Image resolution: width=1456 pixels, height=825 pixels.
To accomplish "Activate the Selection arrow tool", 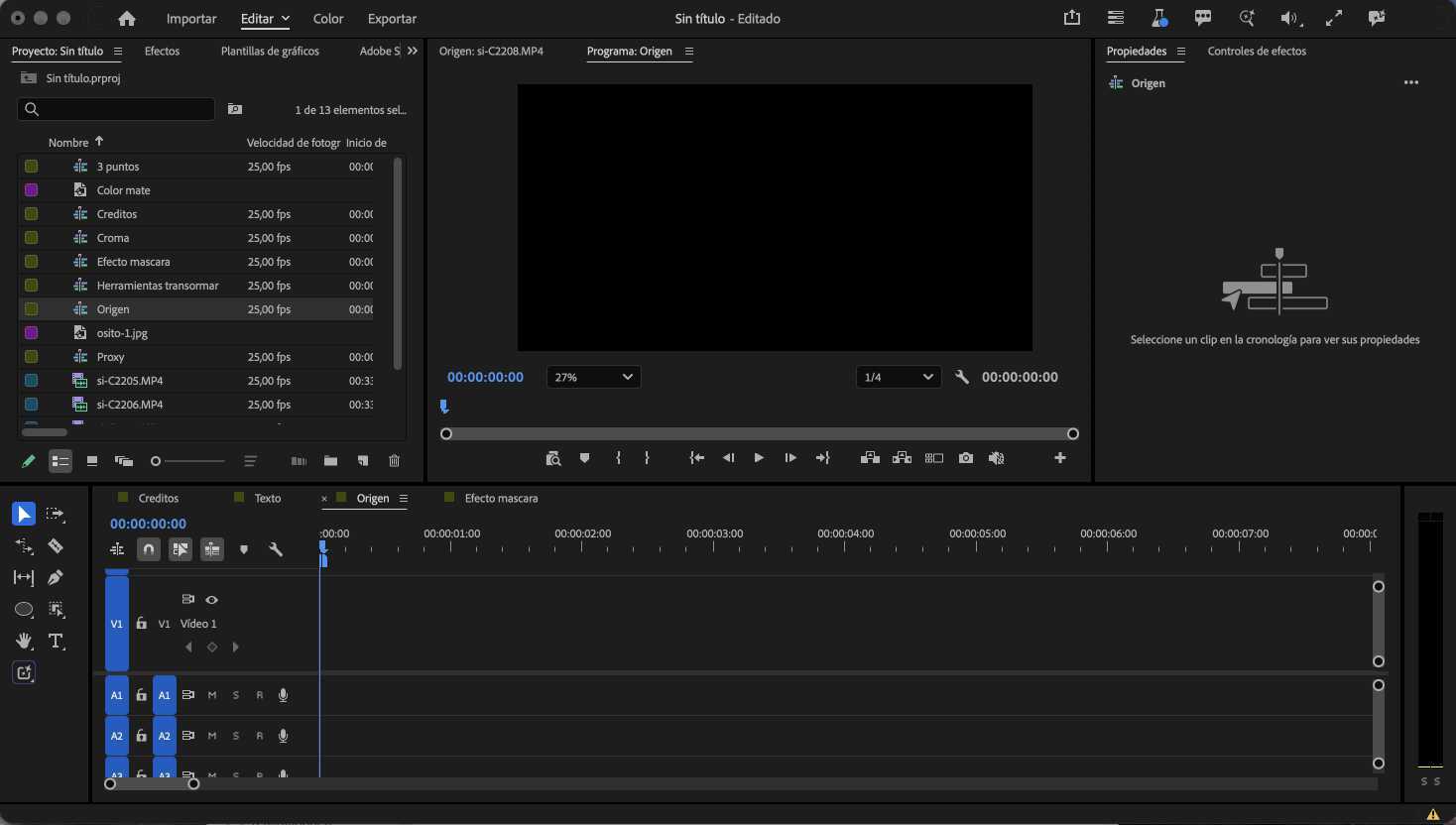I will [24, 514].
